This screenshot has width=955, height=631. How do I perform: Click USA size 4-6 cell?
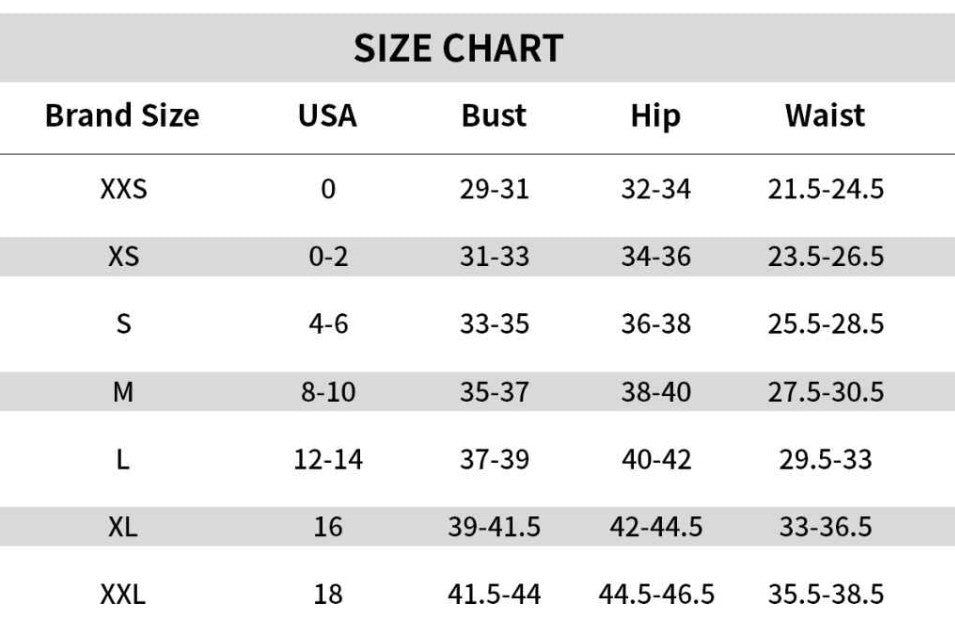click(x=328, y=324)
